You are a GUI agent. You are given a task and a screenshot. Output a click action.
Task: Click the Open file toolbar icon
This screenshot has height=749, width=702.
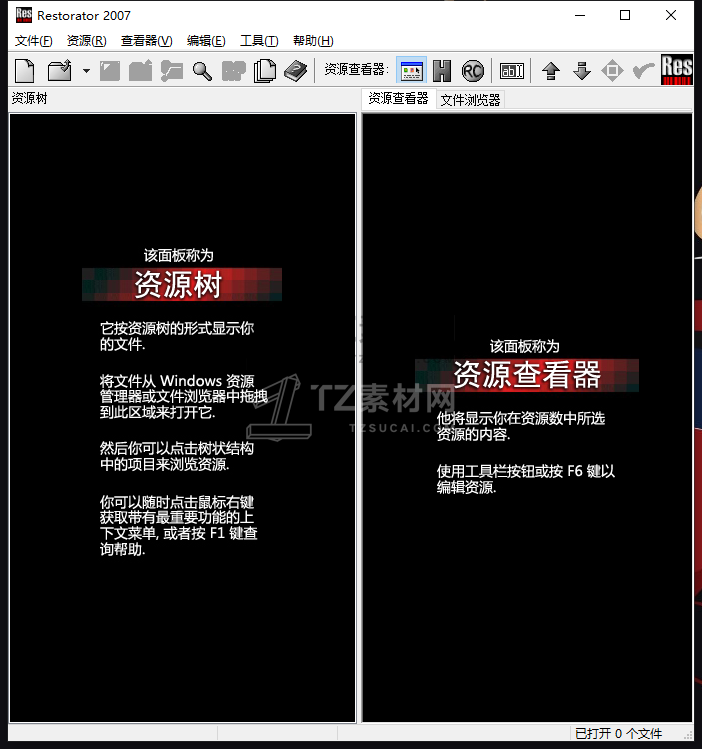pos(60,71)
